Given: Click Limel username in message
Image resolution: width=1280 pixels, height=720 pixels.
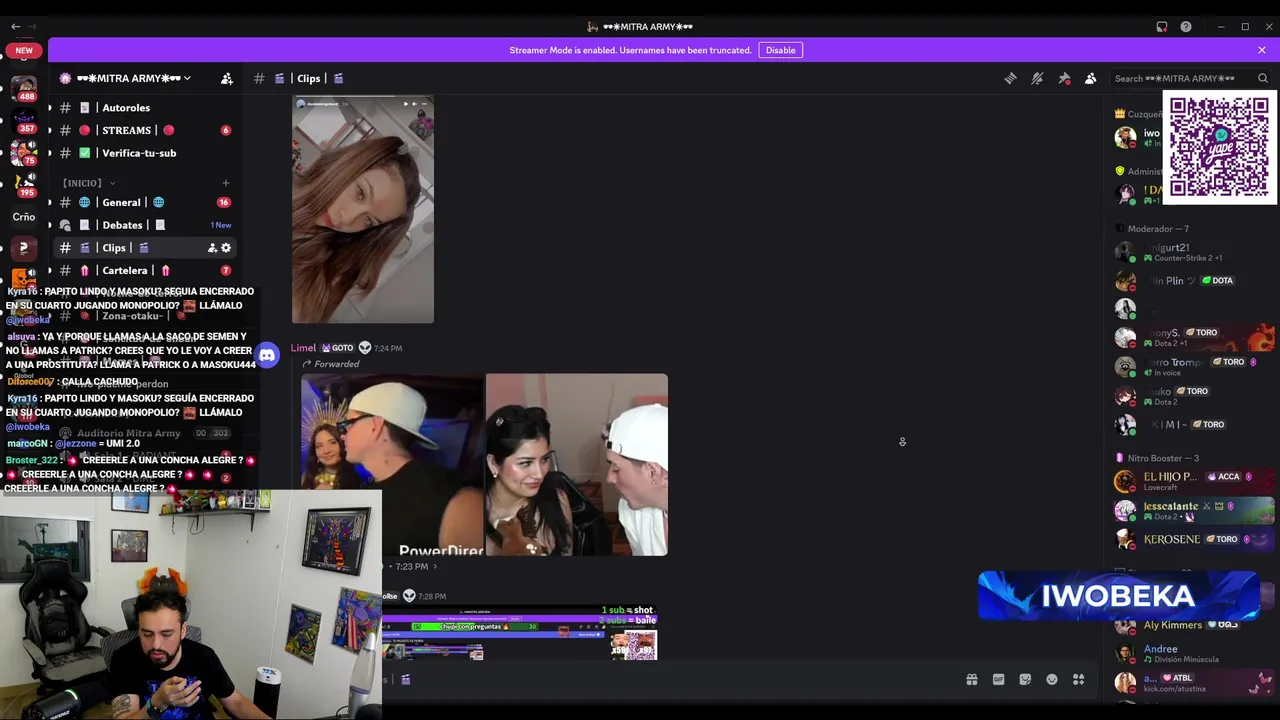Looking at the screenshot, I should pyautogui.click(x=303, y=348).
